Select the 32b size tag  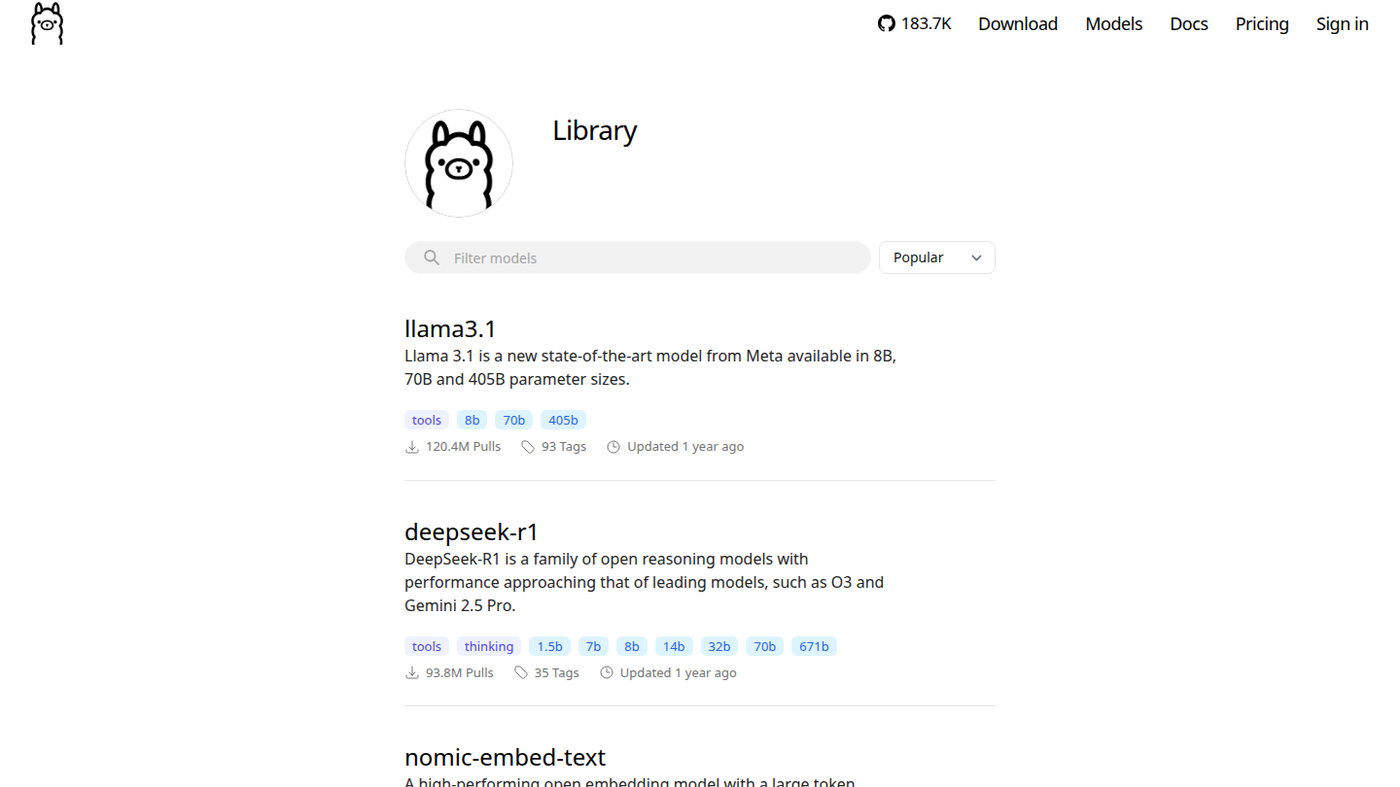coord(719,646)
